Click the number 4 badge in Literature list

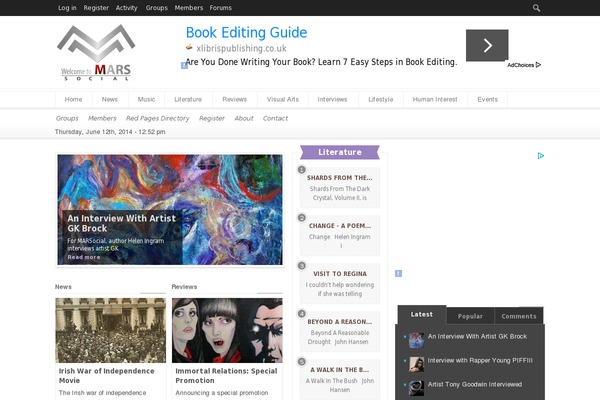coord(302,314)
